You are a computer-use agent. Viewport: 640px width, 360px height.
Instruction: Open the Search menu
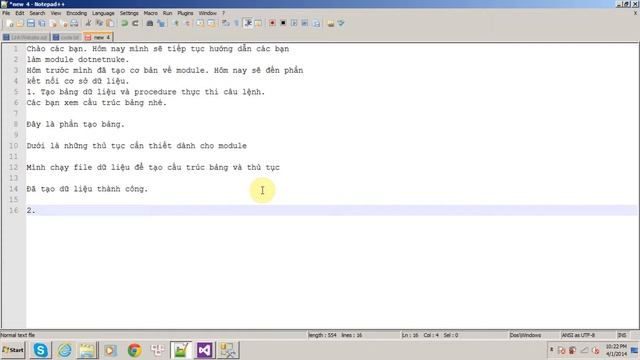point(37,13)
